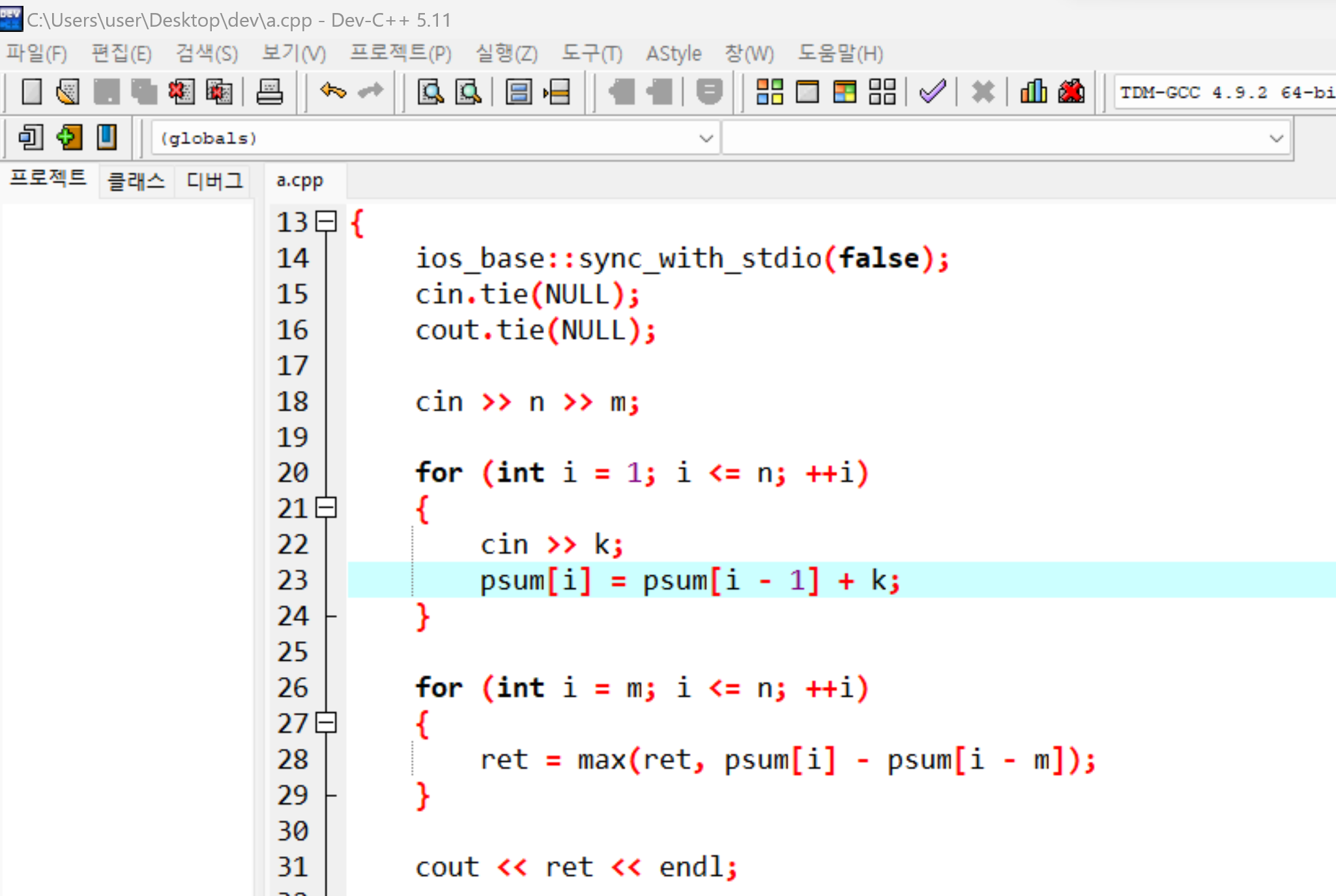This screenshot has height=896, width=1336.
Task: Click the Syntax check checkmark icon
Action: coord(932,92)
